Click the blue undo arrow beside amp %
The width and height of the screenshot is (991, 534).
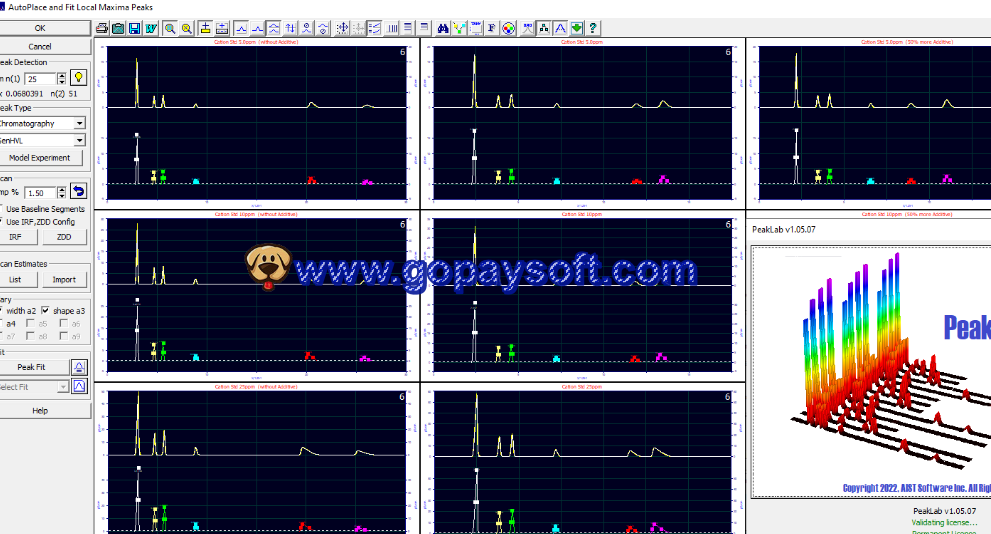[x=78, y=191]
